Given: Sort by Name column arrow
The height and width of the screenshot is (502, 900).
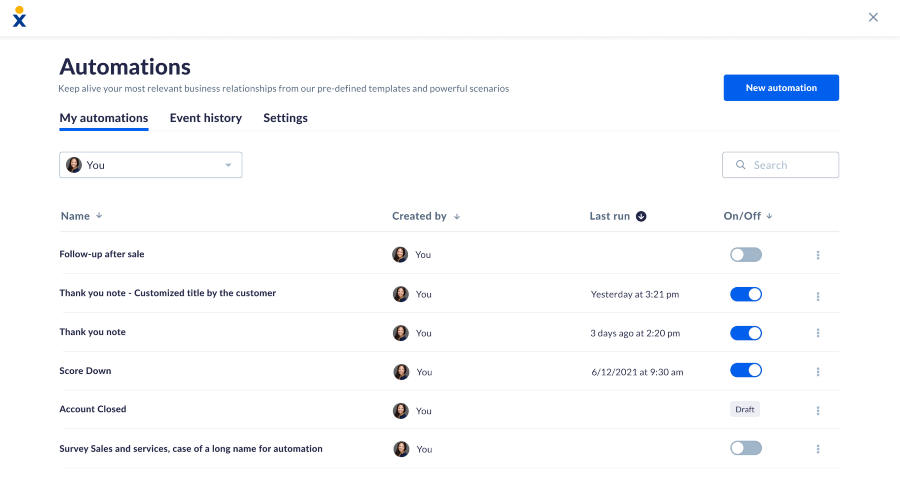Looking at the screenshot, I should pos(99,216).
